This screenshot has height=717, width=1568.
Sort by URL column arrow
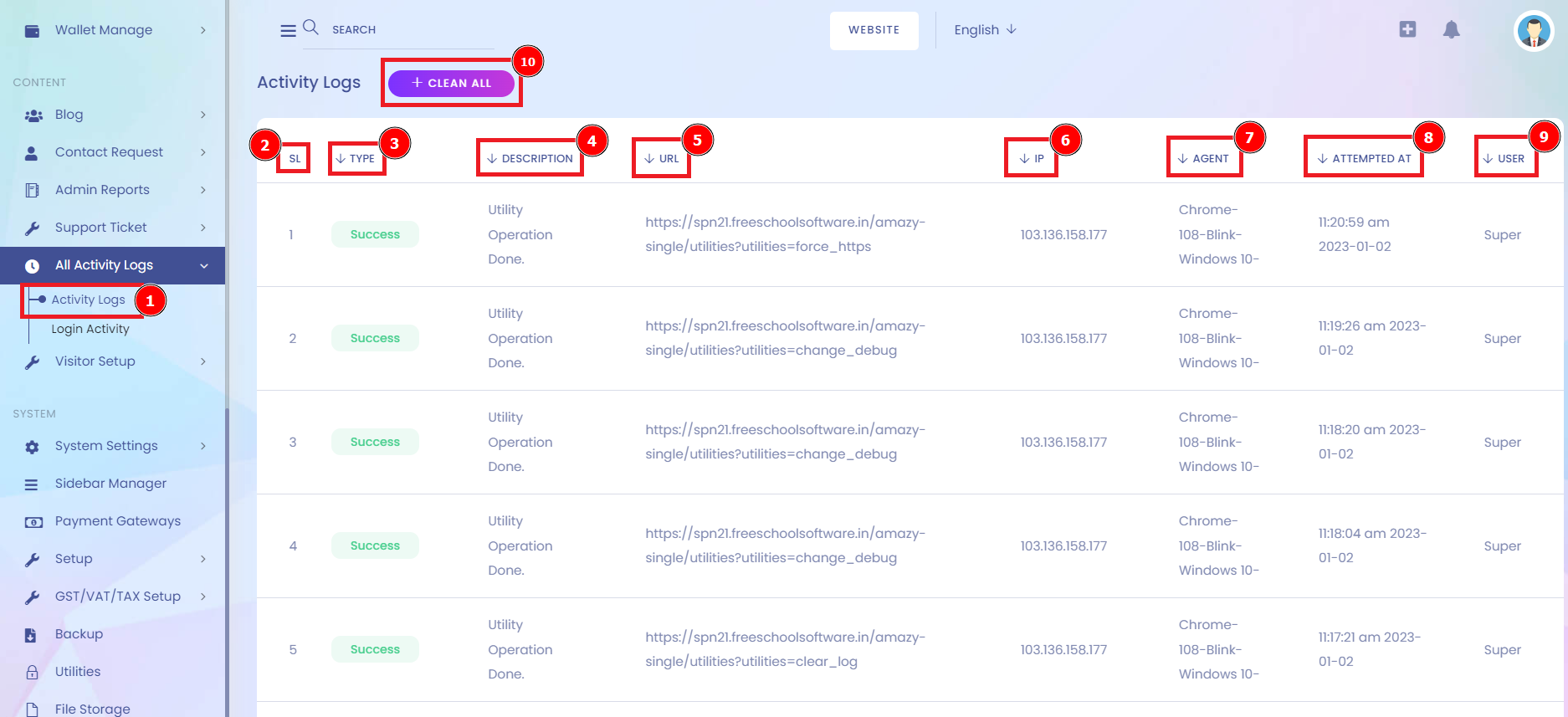coord(649,159)
